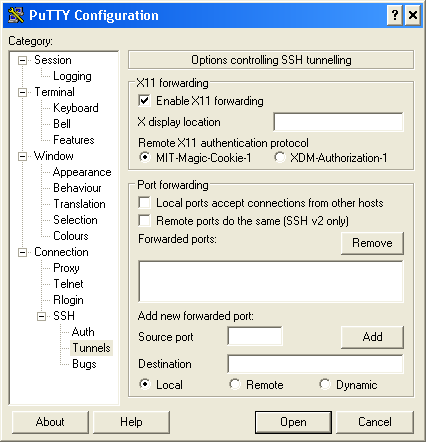Go to Rlogin settings

pyautogui.click(x=68, y=300)
